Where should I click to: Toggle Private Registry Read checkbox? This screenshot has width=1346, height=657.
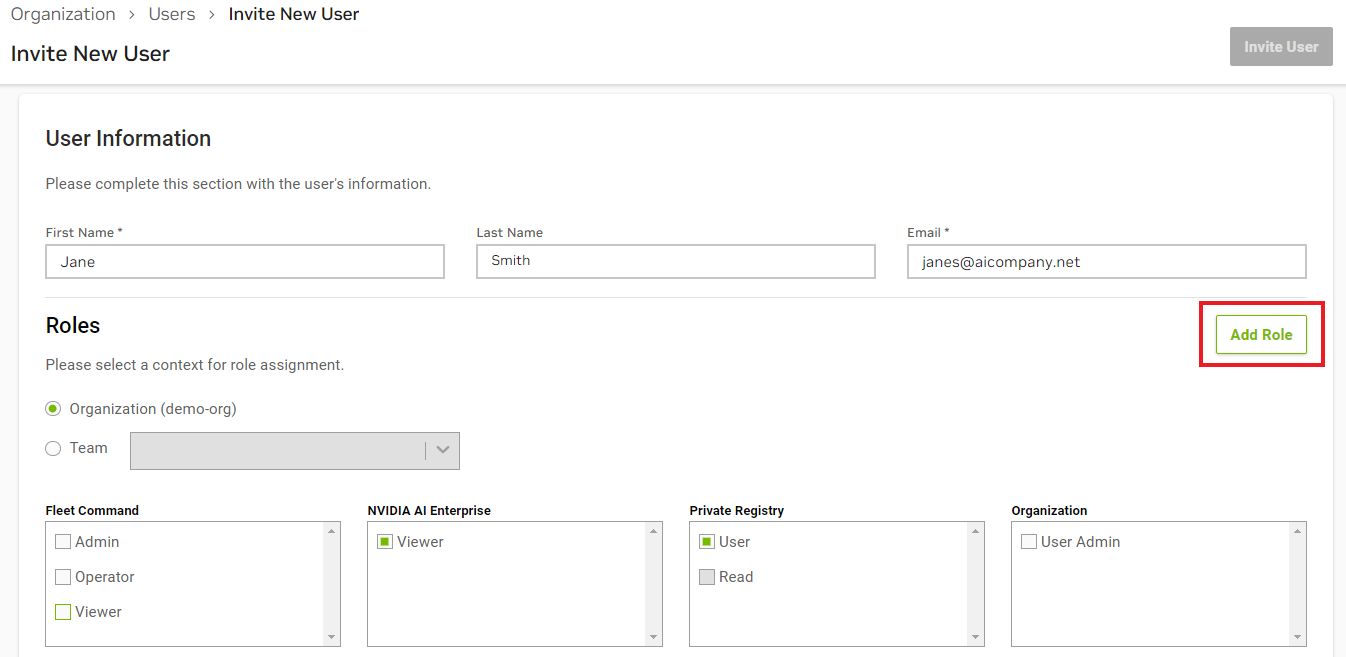[707, 577]
